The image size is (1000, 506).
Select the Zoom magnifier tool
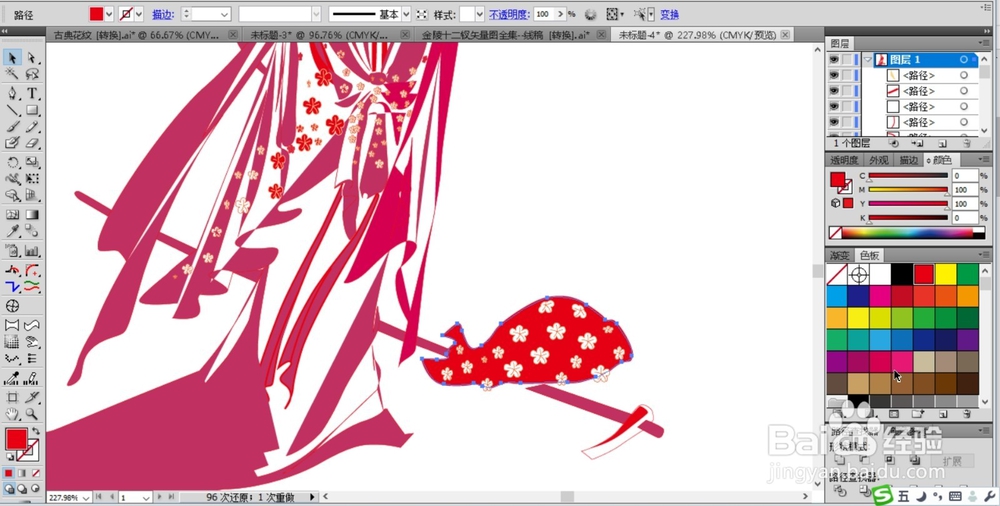pyautogui.click(x=32, y=415)
